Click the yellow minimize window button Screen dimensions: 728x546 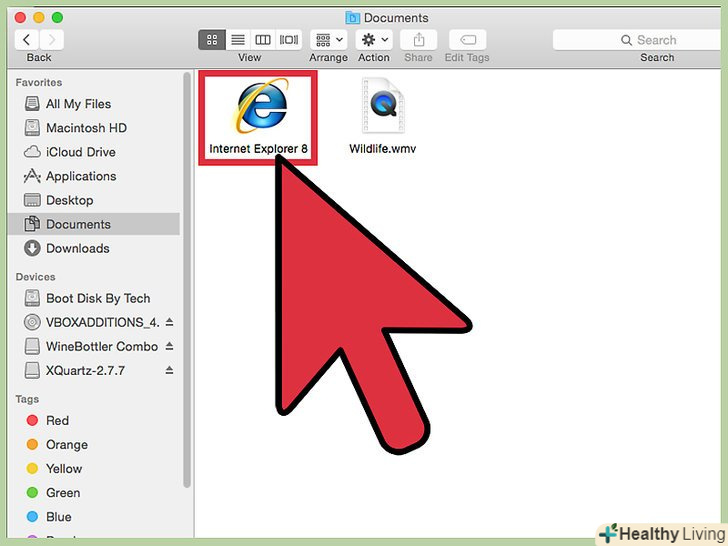click(39, 18)
